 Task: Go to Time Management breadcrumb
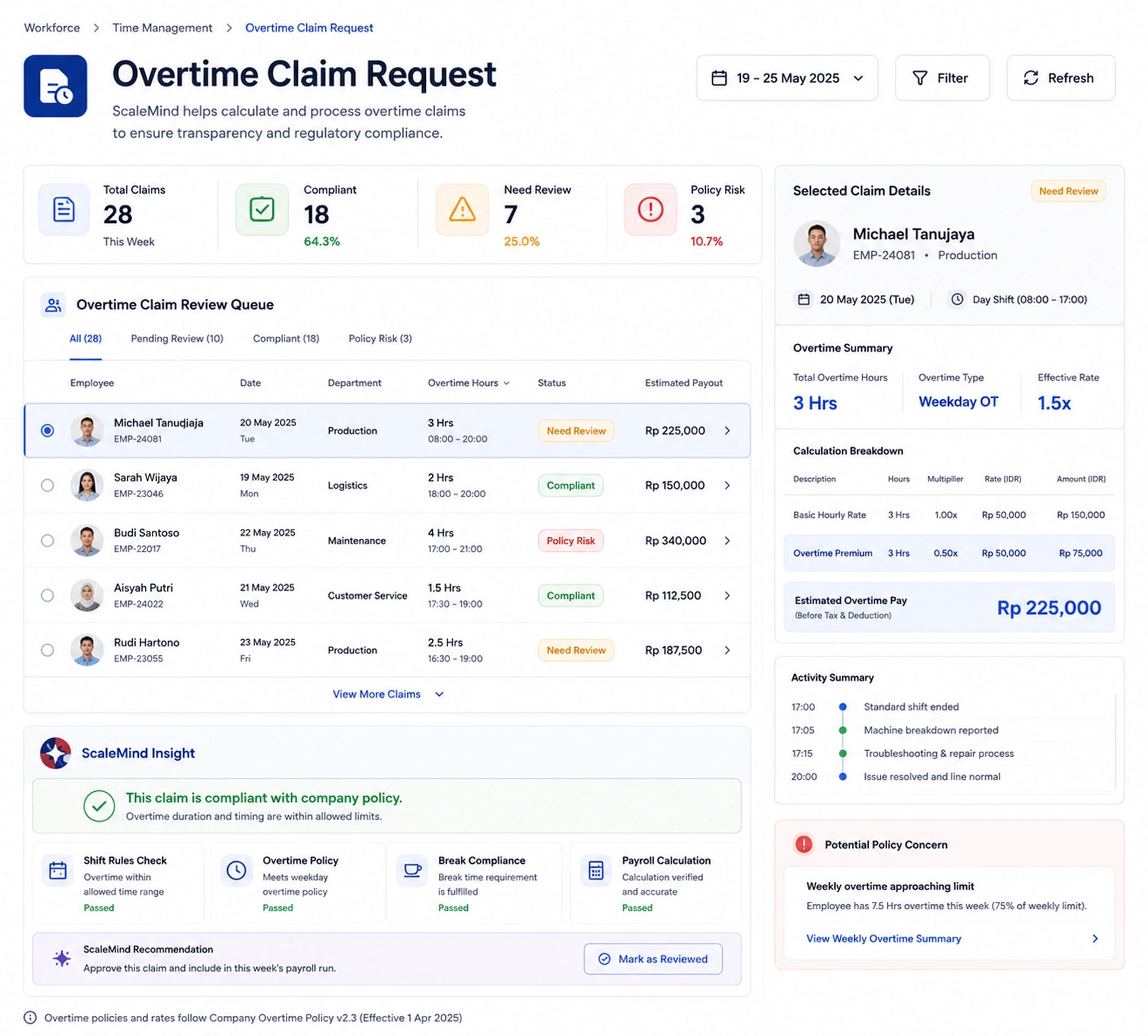162,28
